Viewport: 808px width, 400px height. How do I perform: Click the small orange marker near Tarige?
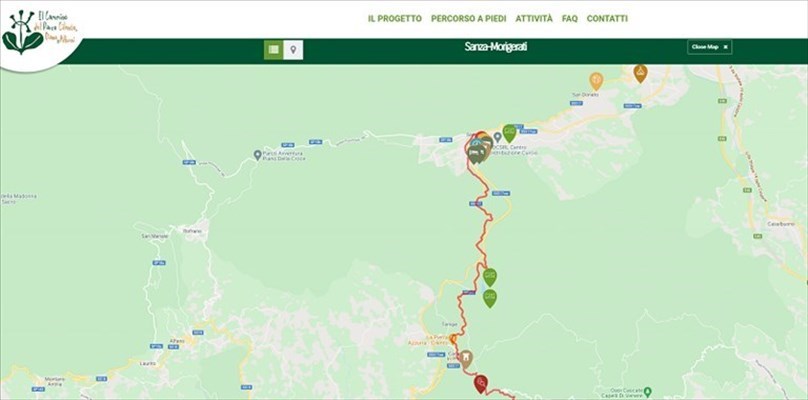coord(453,339)
